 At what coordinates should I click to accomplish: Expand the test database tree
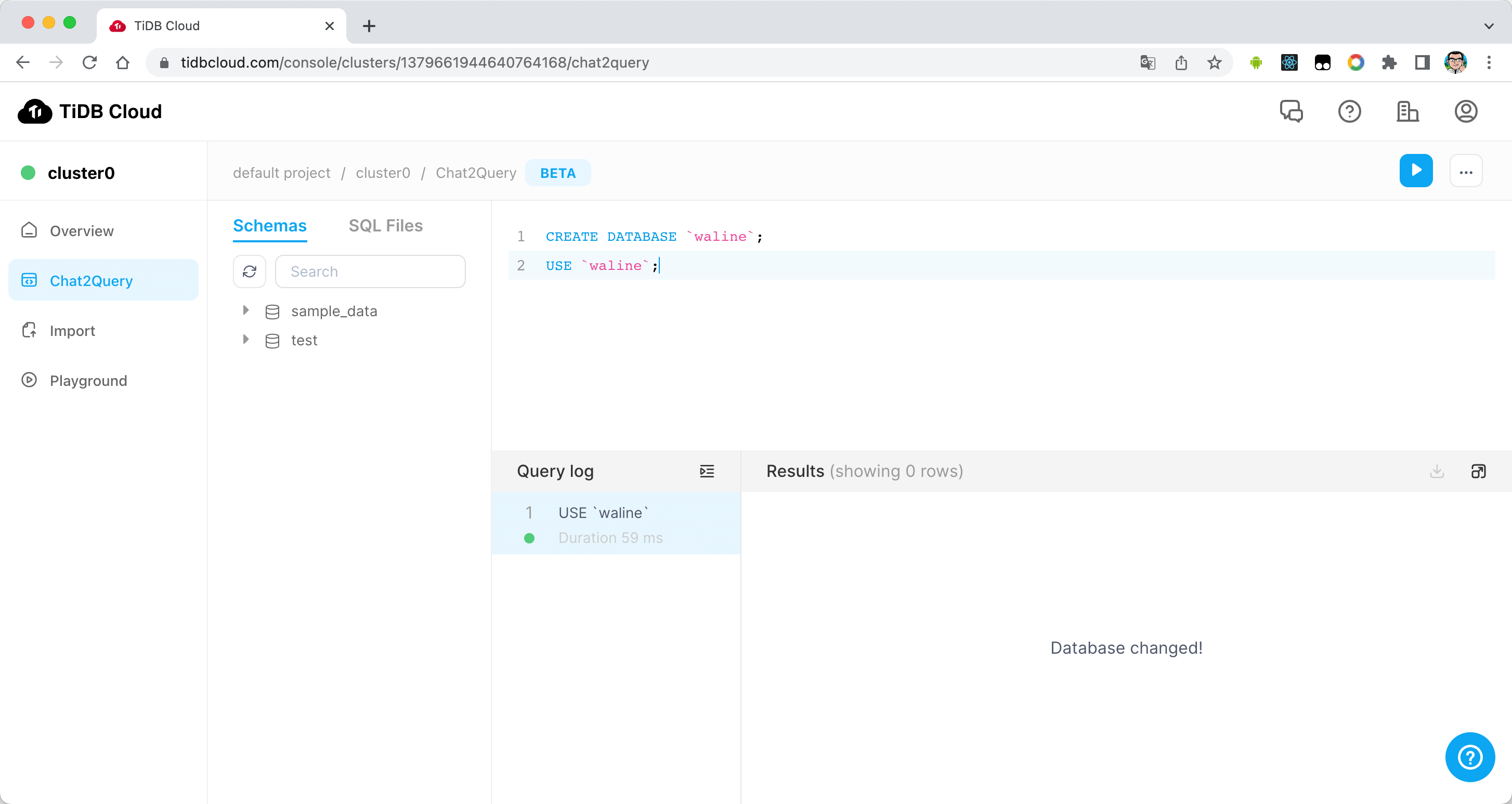[246, 340]
